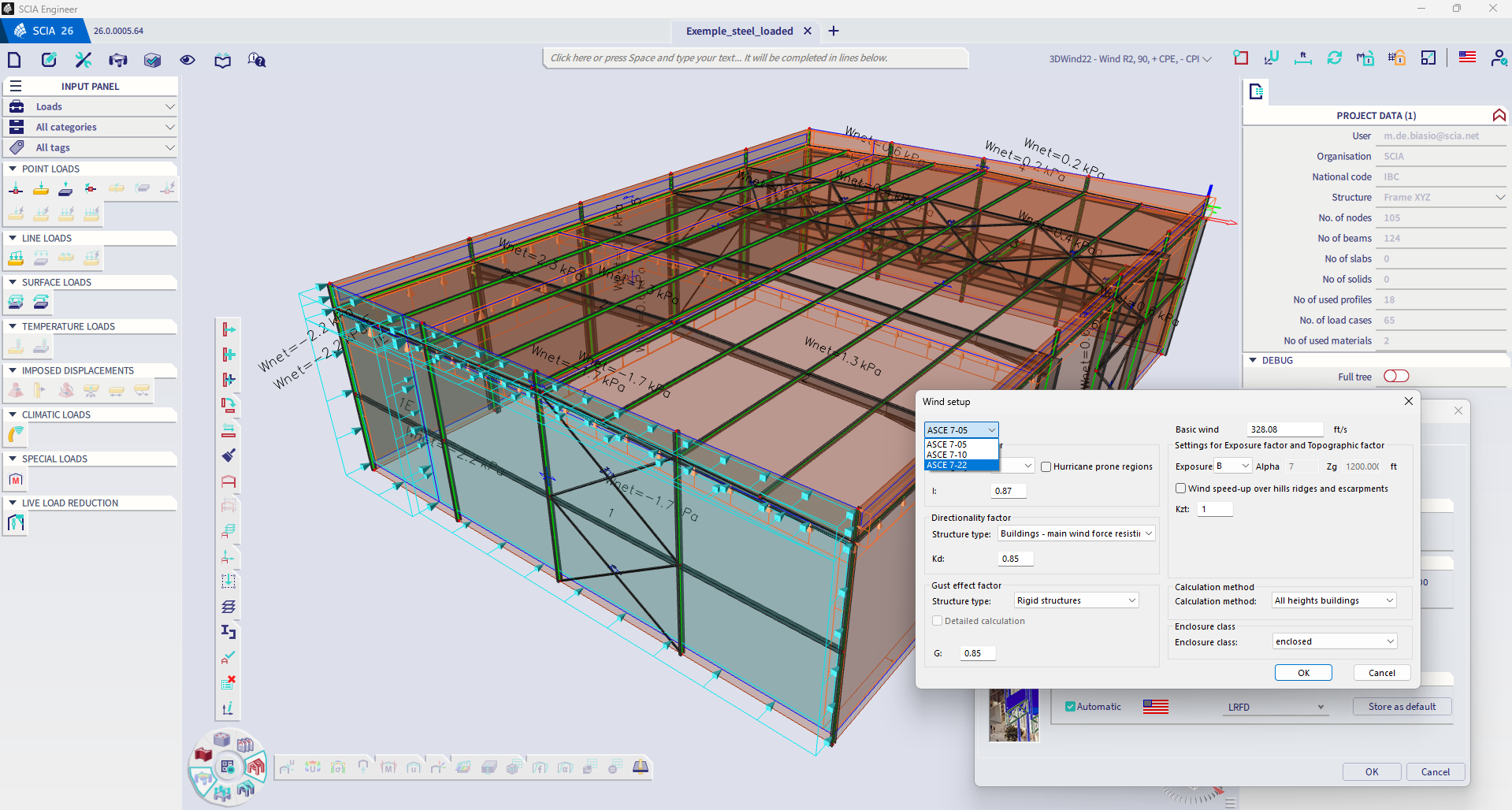The height and width of the screenshot is (810, 1512).
Task: Toggle the Full tree debug switch
Action: coord(1395,377)
